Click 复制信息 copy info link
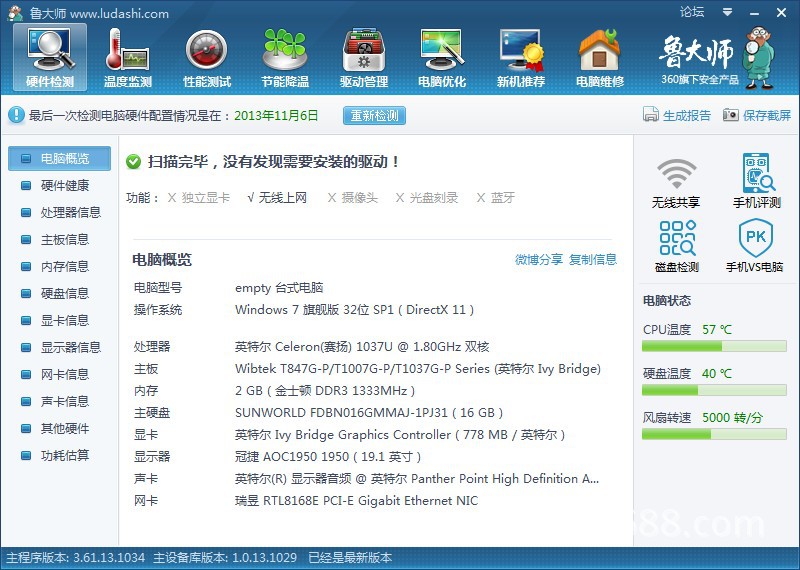The image size is (800, 570). (x=593, y=259)
